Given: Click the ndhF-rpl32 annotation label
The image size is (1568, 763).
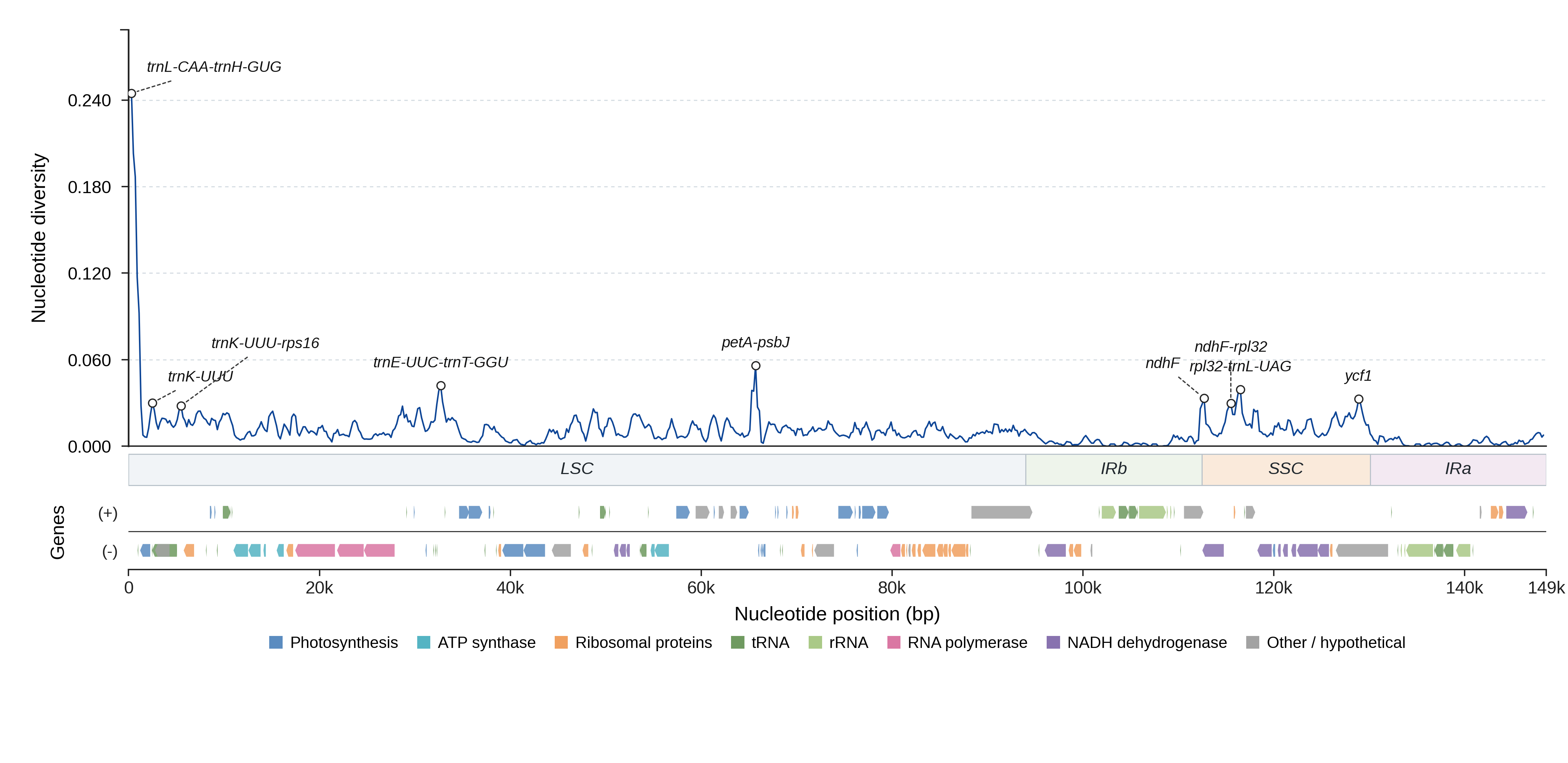Looking at the screenshot, I should click(x=1231, y=347).
